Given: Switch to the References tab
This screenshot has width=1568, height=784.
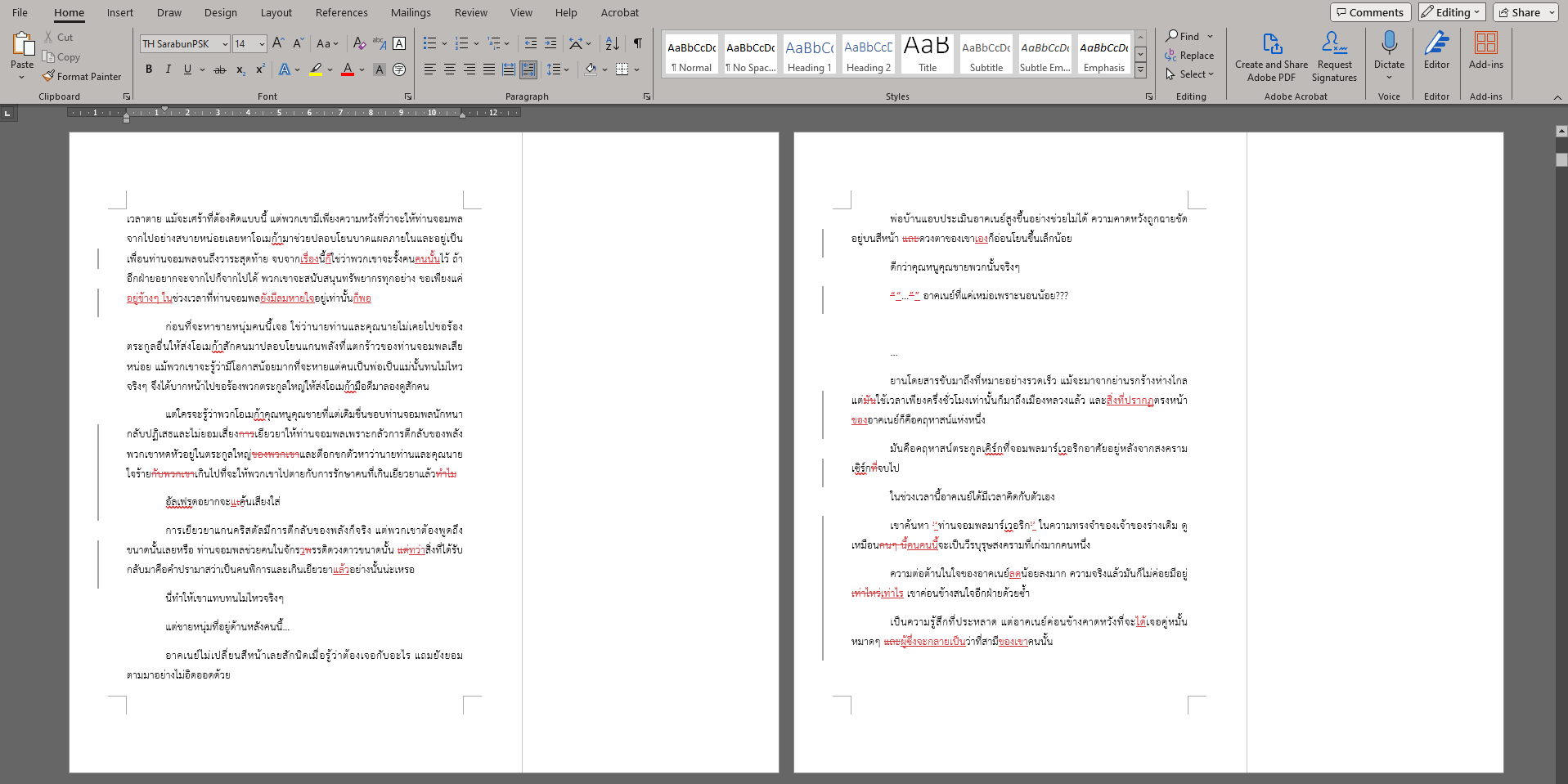Looking at the screenshot, I should pyautogui.click(x=341, y=12).
